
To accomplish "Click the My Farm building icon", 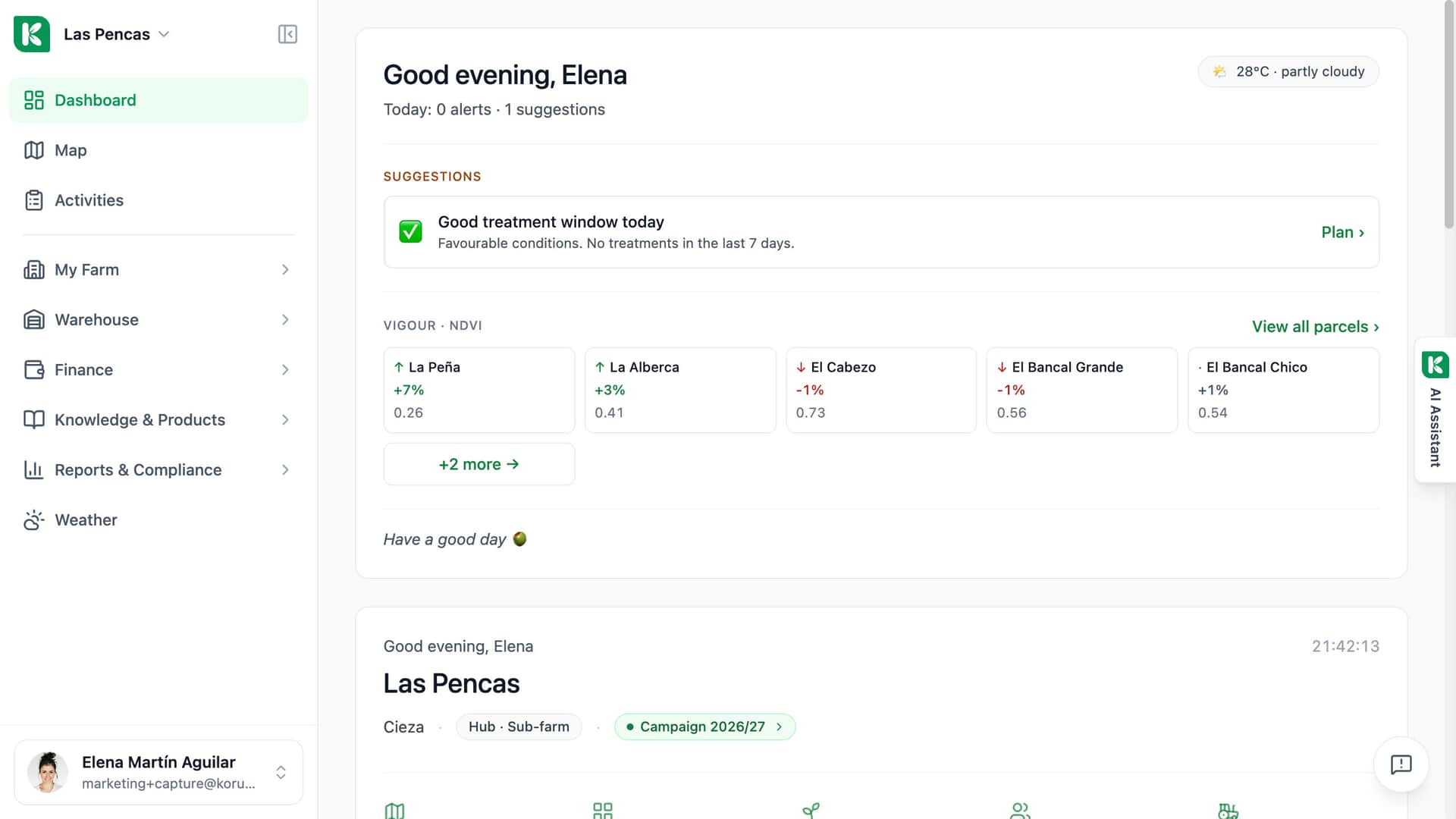I will [34, 270].
